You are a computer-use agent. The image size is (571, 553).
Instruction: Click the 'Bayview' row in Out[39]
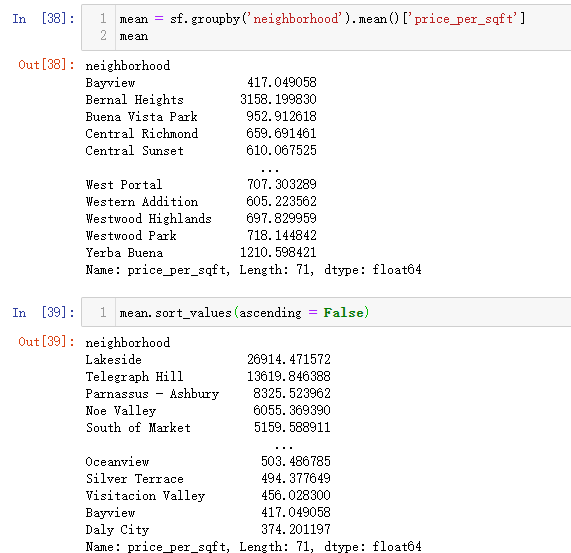(x=208, y=513)
